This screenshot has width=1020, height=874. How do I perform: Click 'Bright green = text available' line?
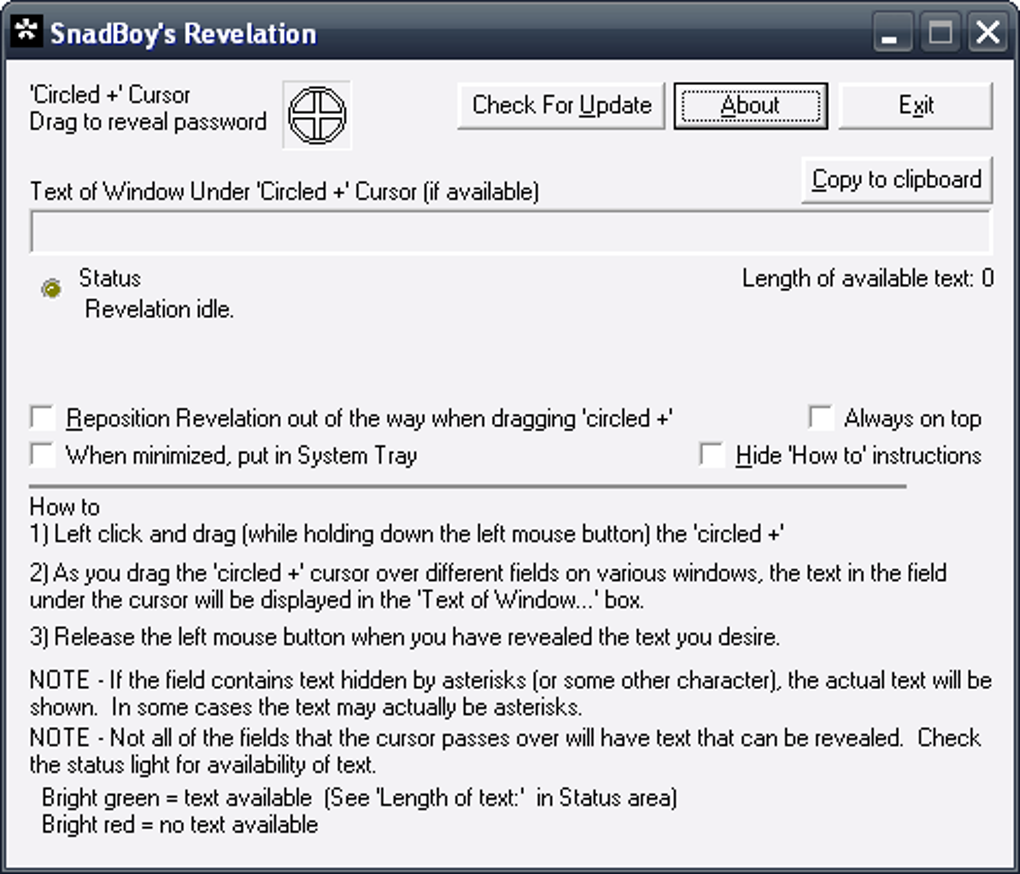(x=359, y=797)
